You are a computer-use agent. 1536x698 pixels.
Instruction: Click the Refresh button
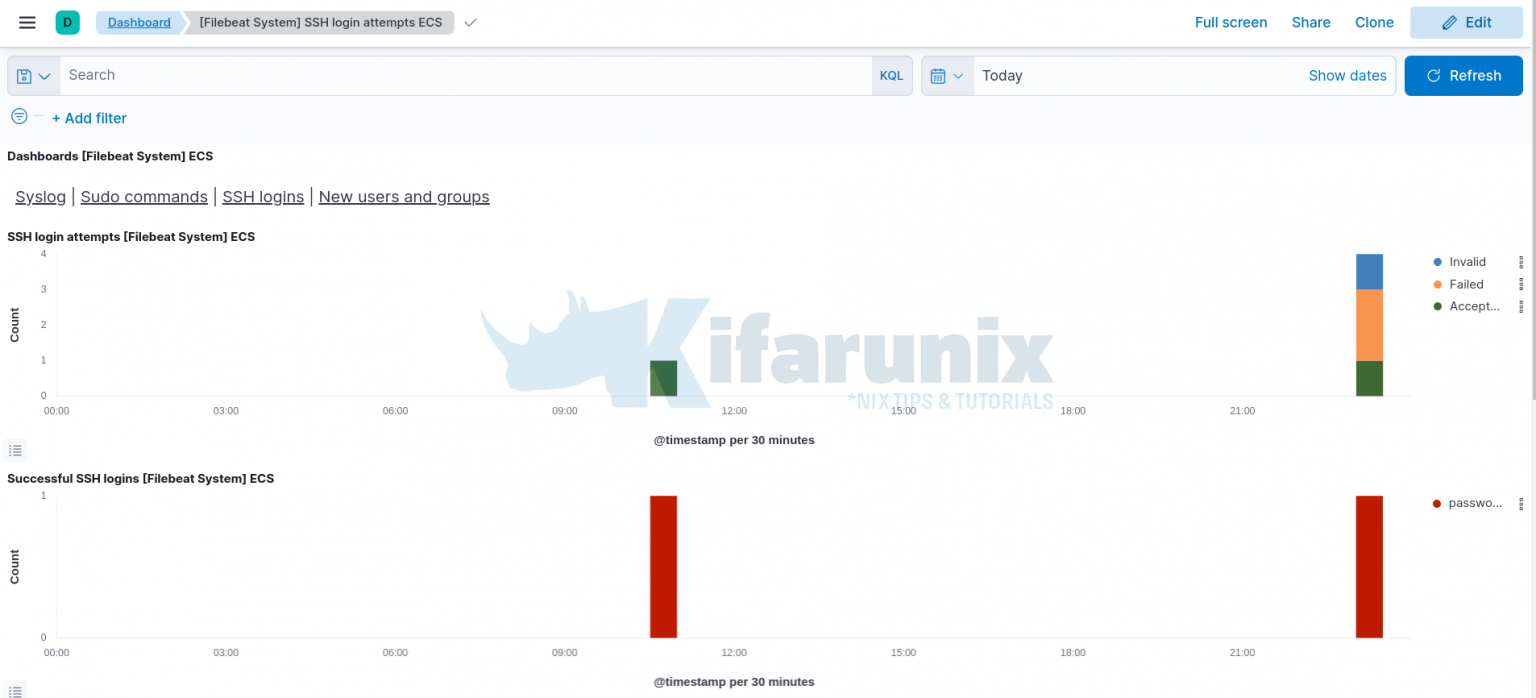(1463, 75)
